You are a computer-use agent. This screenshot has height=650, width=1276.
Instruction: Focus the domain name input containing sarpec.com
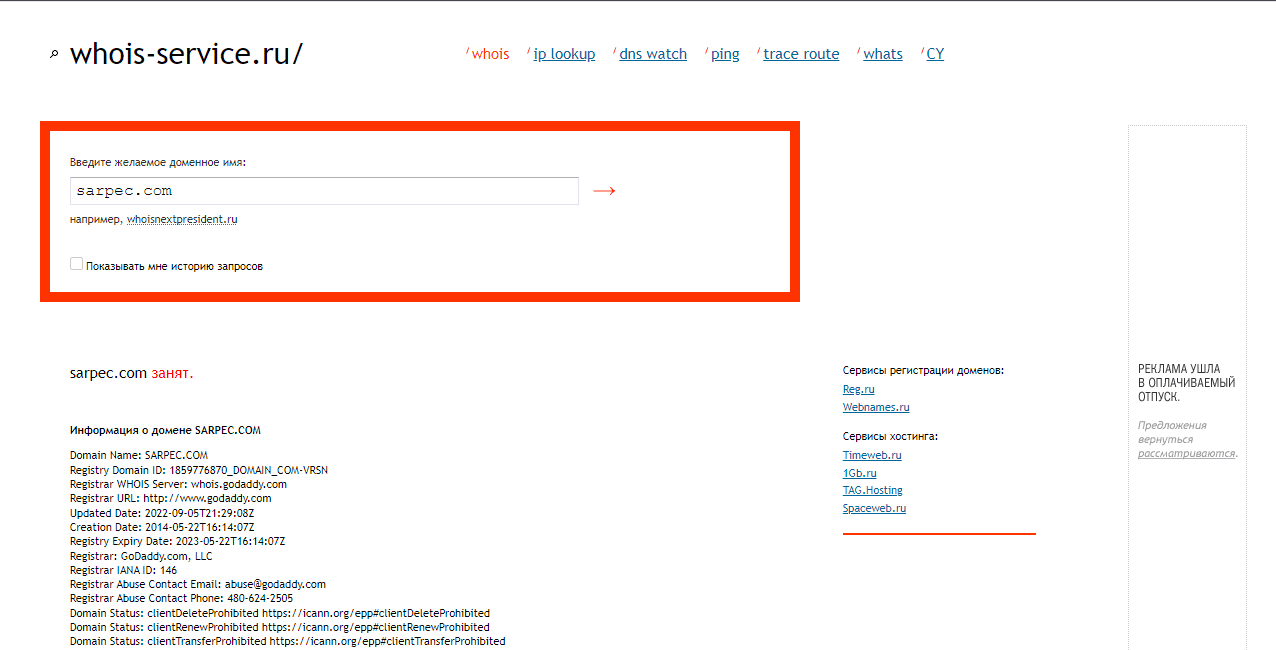(324, 191)
